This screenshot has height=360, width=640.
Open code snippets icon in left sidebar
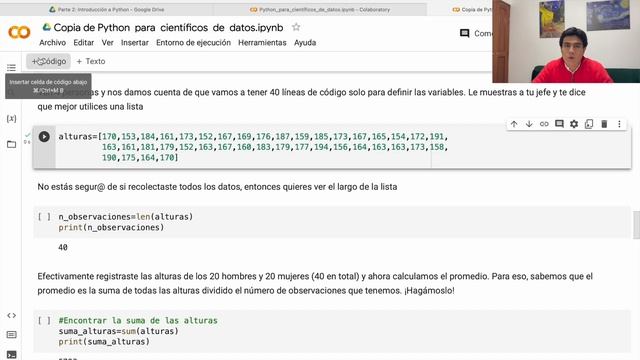[x=11, y=315]
